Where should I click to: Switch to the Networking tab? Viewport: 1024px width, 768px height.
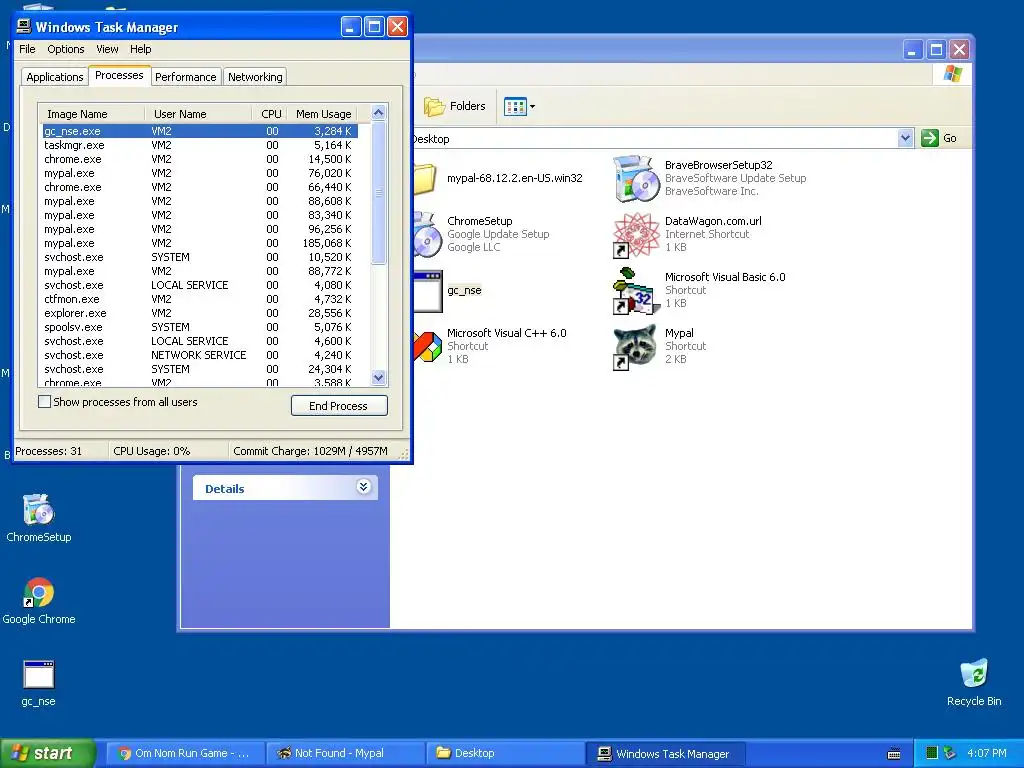tap(255, 77)
